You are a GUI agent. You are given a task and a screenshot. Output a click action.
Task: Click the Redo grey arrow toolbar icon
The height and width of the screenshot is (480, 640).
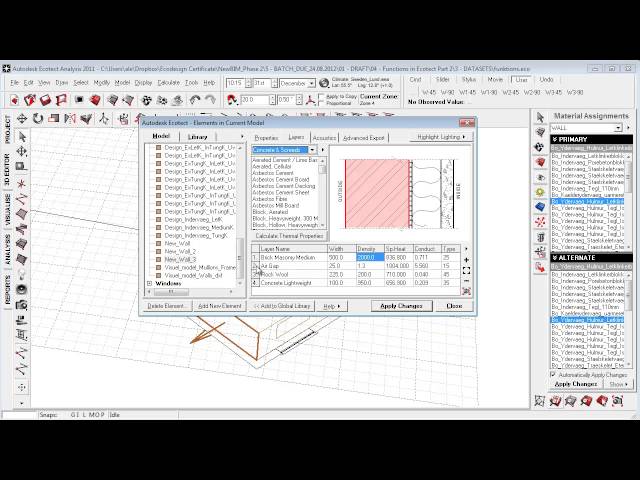tap(210, 100)
